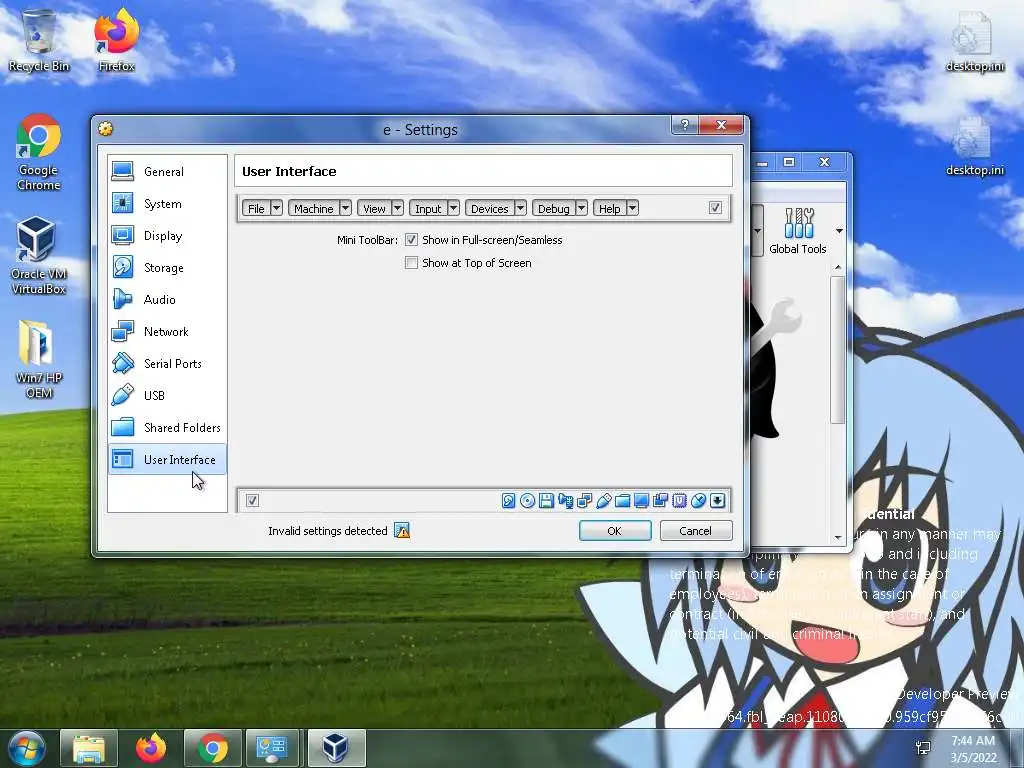Click the floppy disk indicator icon
Viewport: 1024px width, 768px height.
point(547,501)
